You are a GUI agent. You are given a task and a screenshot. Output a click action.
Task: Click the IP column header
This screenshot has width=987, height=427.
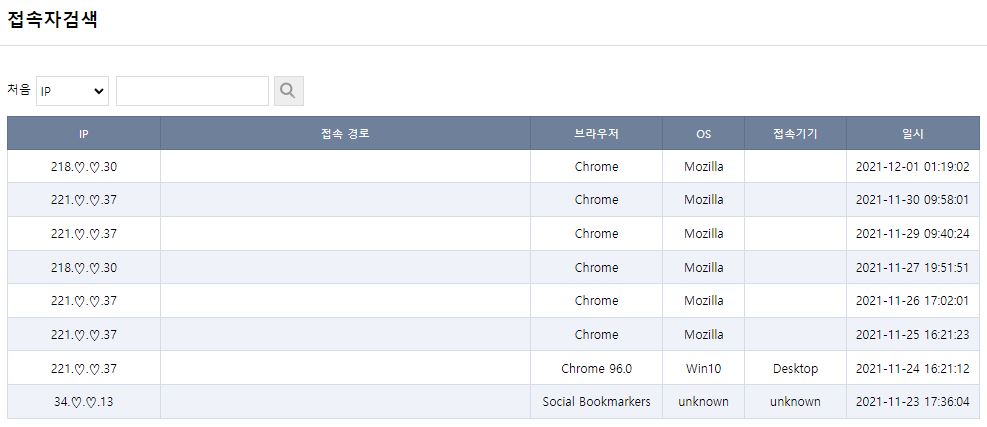pyautogui.click(x=84, y=134)
